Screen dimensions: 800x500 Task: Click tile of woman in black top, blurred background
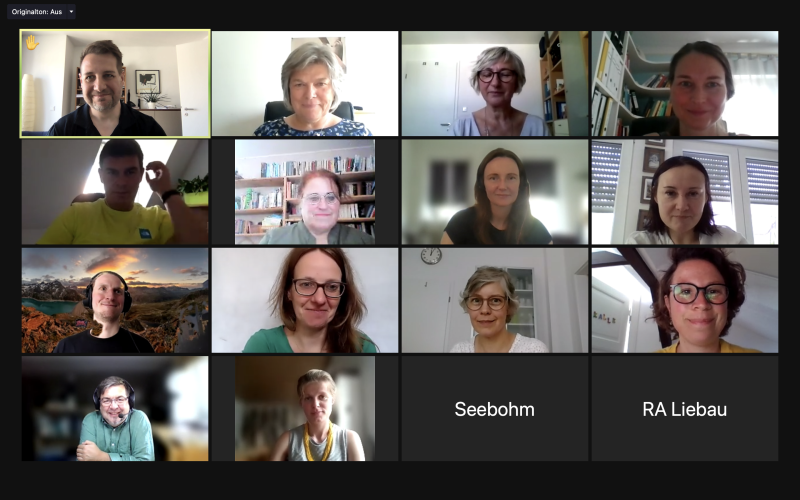[494, 192]
